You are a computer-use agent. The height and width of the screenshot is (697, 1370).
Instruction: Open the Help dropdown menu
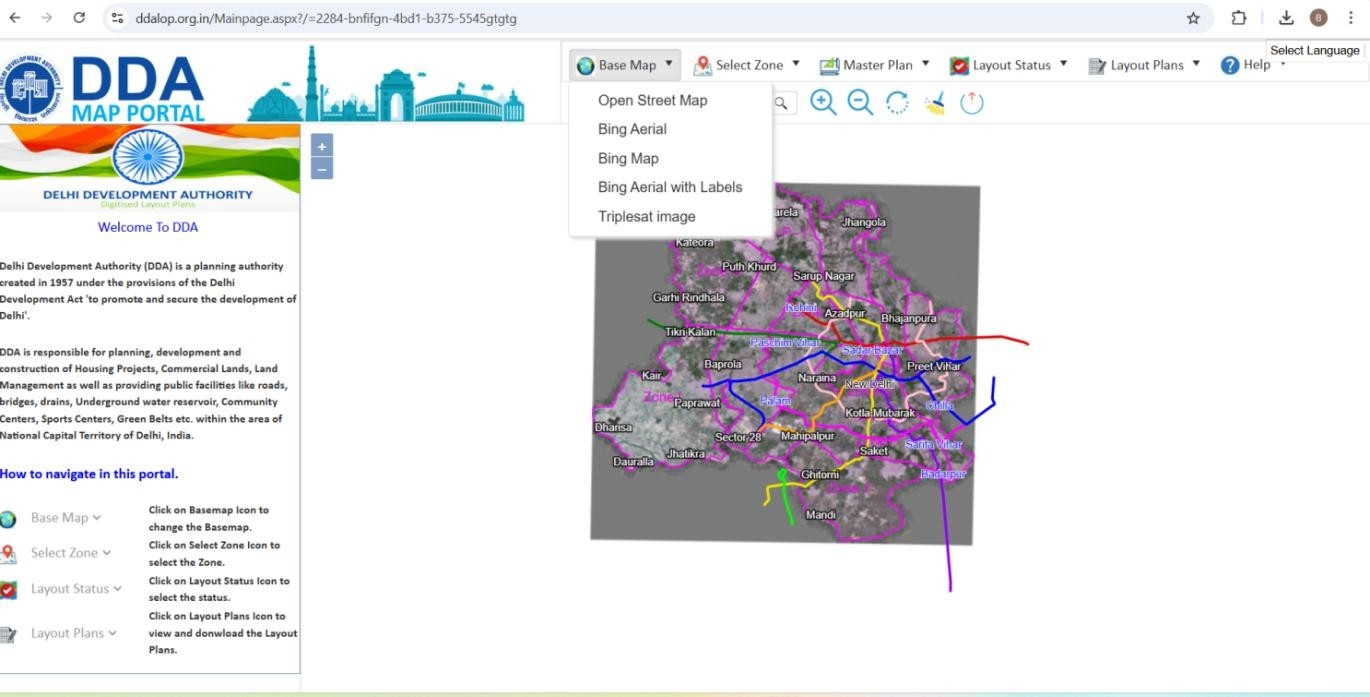click(1254, 65)
